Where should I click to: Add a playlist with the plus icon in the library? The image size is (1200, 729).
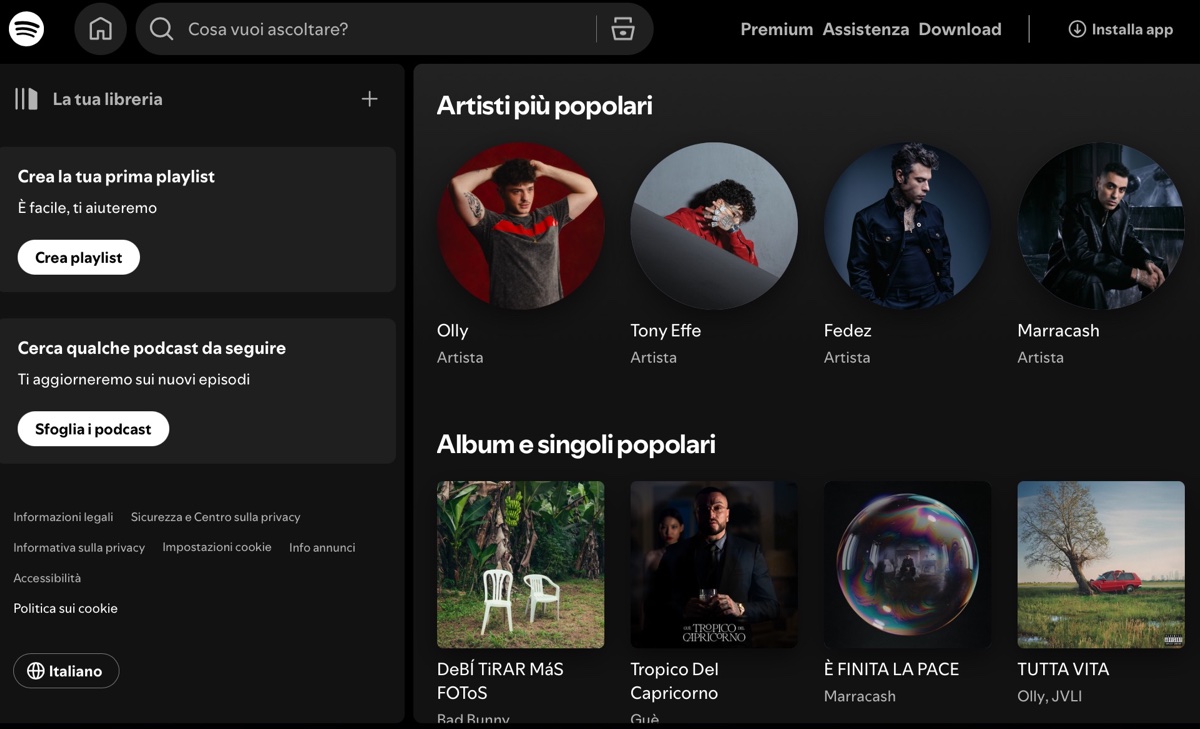pyautogui.click(x=369, y=98)
